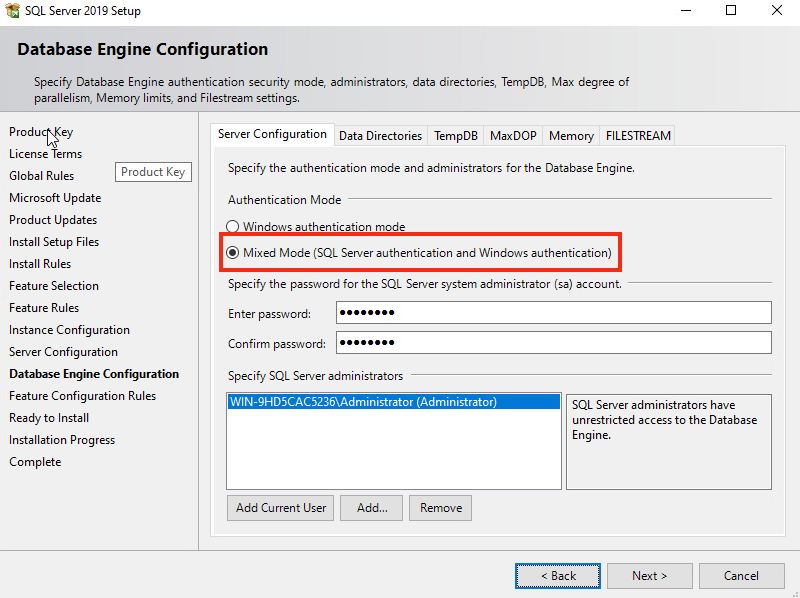The width and height of the screenshot is (800, 598).
Task: Click Installation Progress step in sidebar
Action: pyautogui.click(x=62, y=439)
